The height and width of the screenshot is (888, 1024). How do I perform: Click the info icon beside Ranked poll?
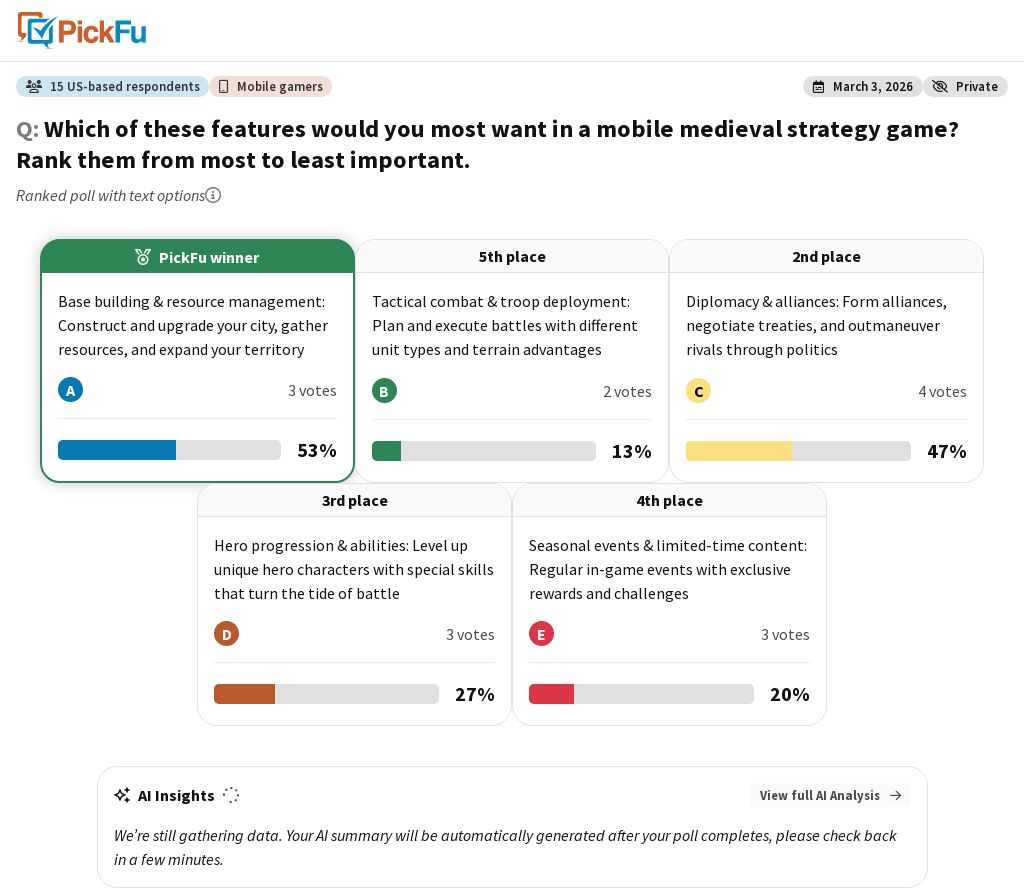213,195
